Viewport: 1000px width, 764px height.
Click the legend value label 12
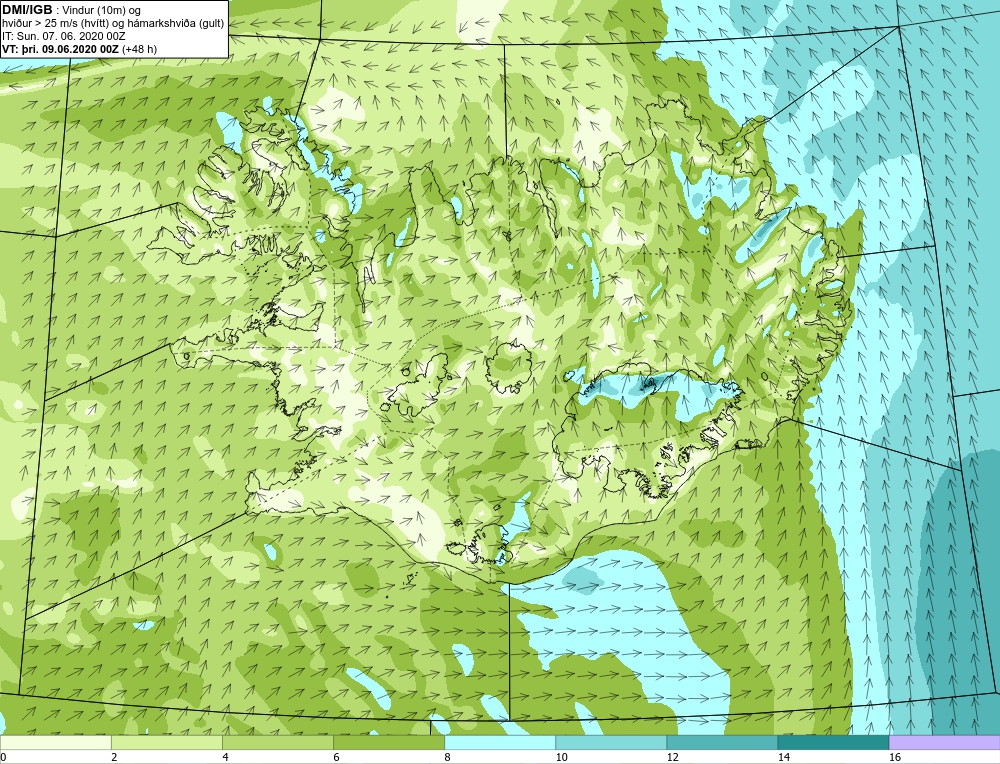pos(672,757)
